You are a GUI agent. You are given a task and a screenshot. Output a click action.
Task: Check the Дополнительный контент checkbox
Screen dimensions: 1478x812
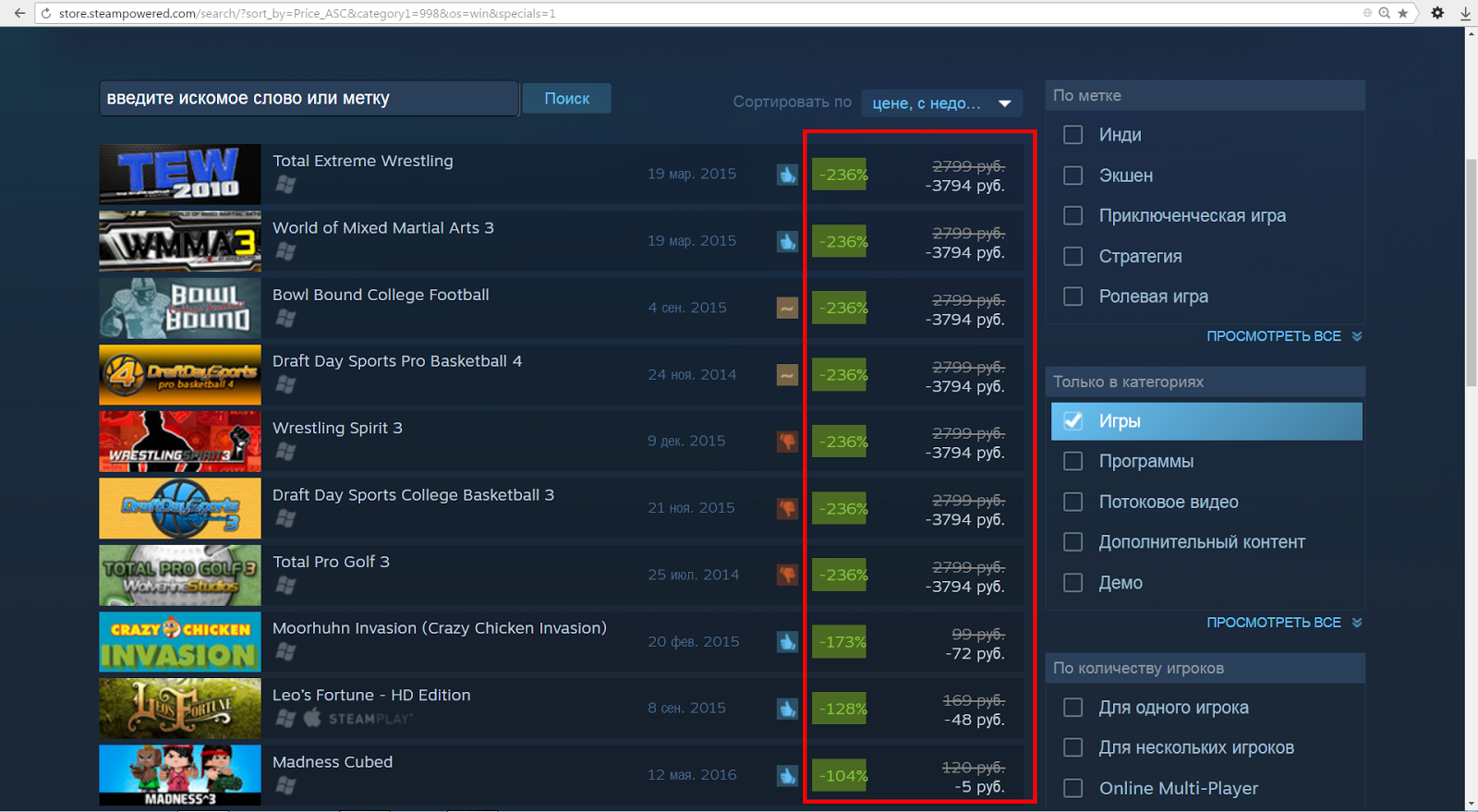coord(1072,542)
